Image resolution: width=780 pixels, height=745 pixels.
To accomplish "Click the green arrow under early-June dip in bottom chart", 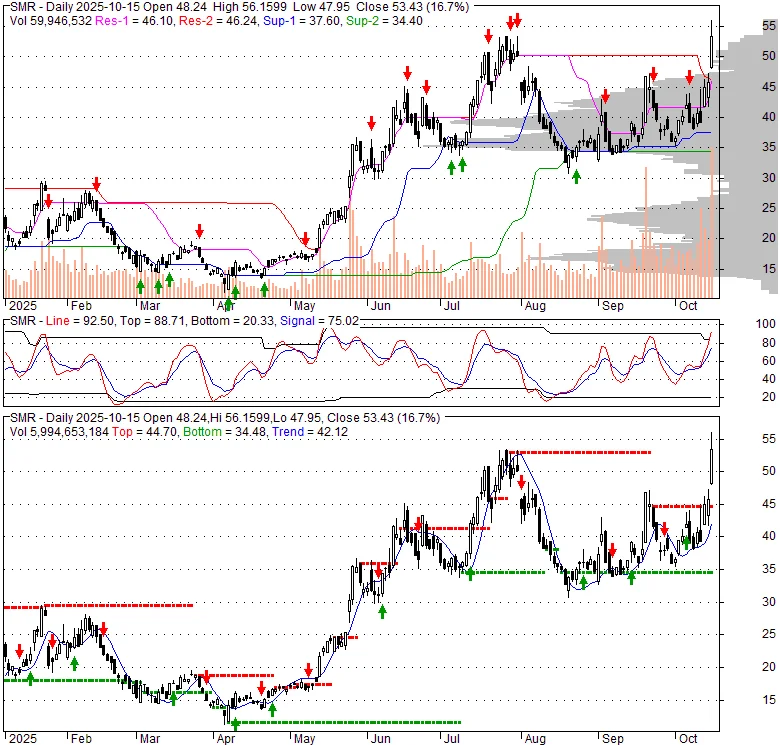I will pyautogui.click(x=382, y=611).
